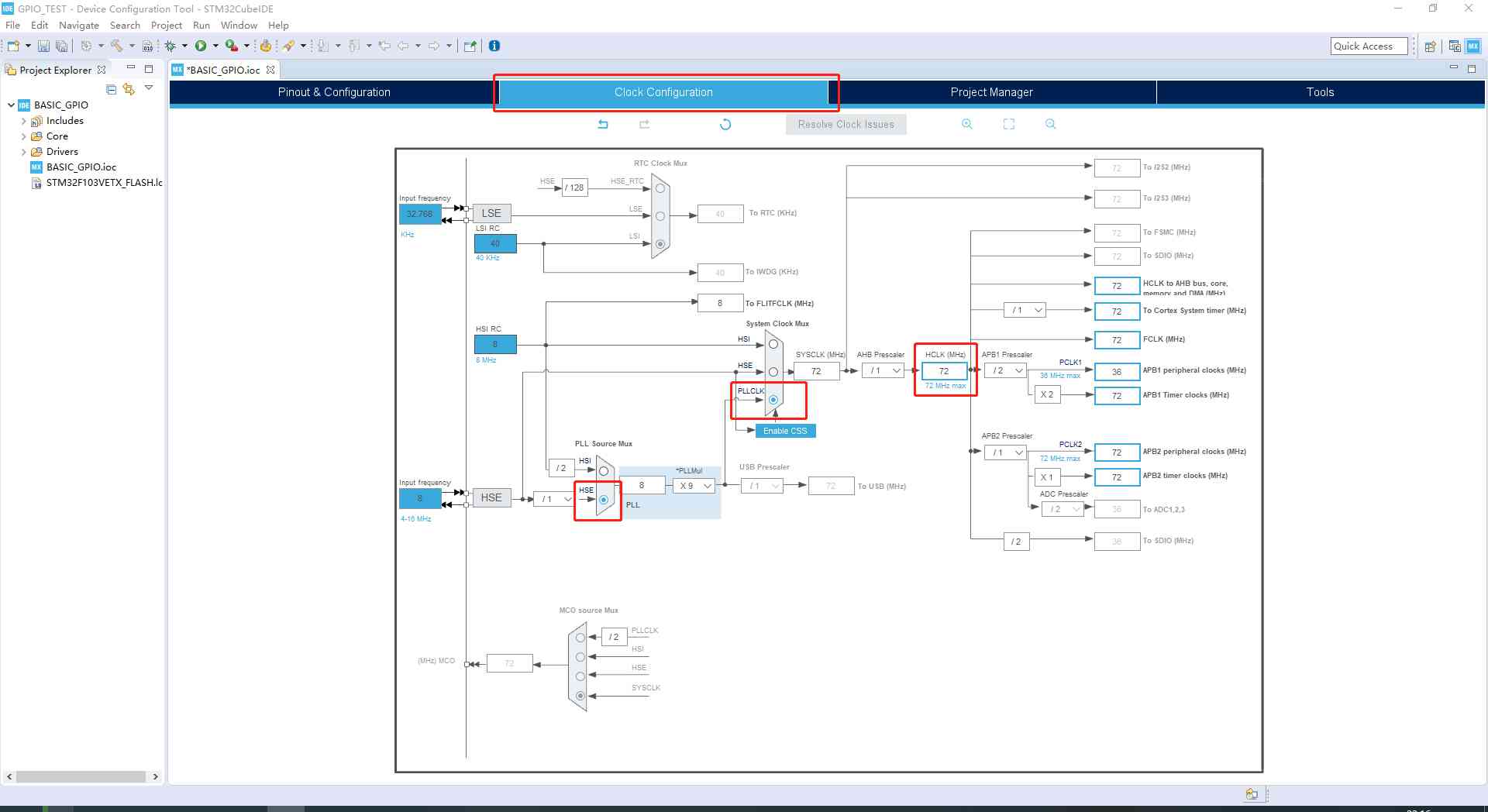Click the Run with external tools icon

231,46
